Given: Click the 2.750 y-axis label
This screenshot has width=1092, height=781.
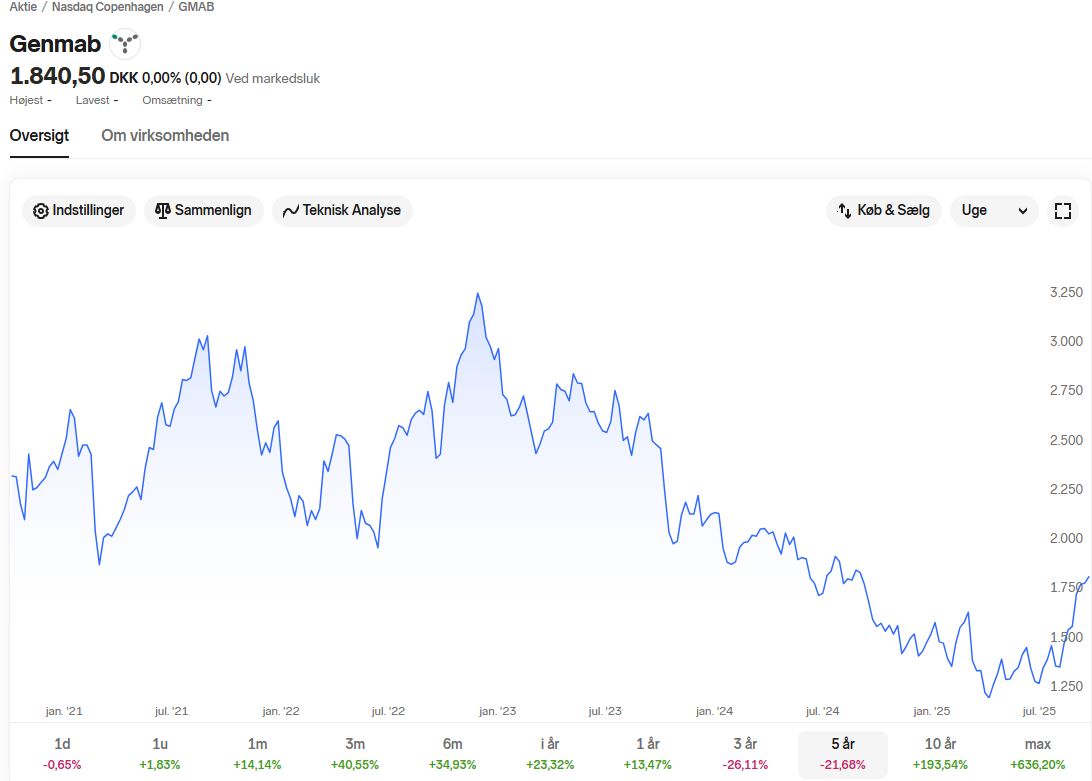Looking at the screenshot, I should pos(1066,390).
